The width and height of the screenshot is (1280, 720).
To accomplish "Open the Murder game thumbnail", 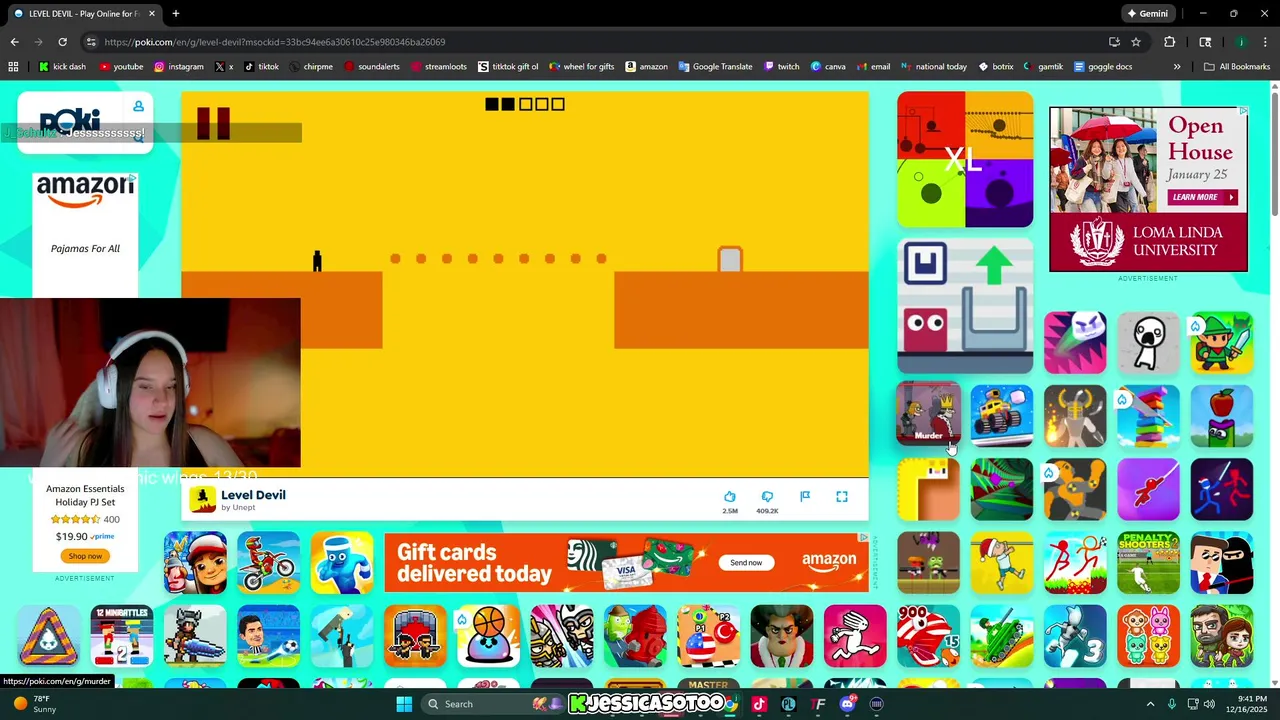I will [x=928, y=415].
